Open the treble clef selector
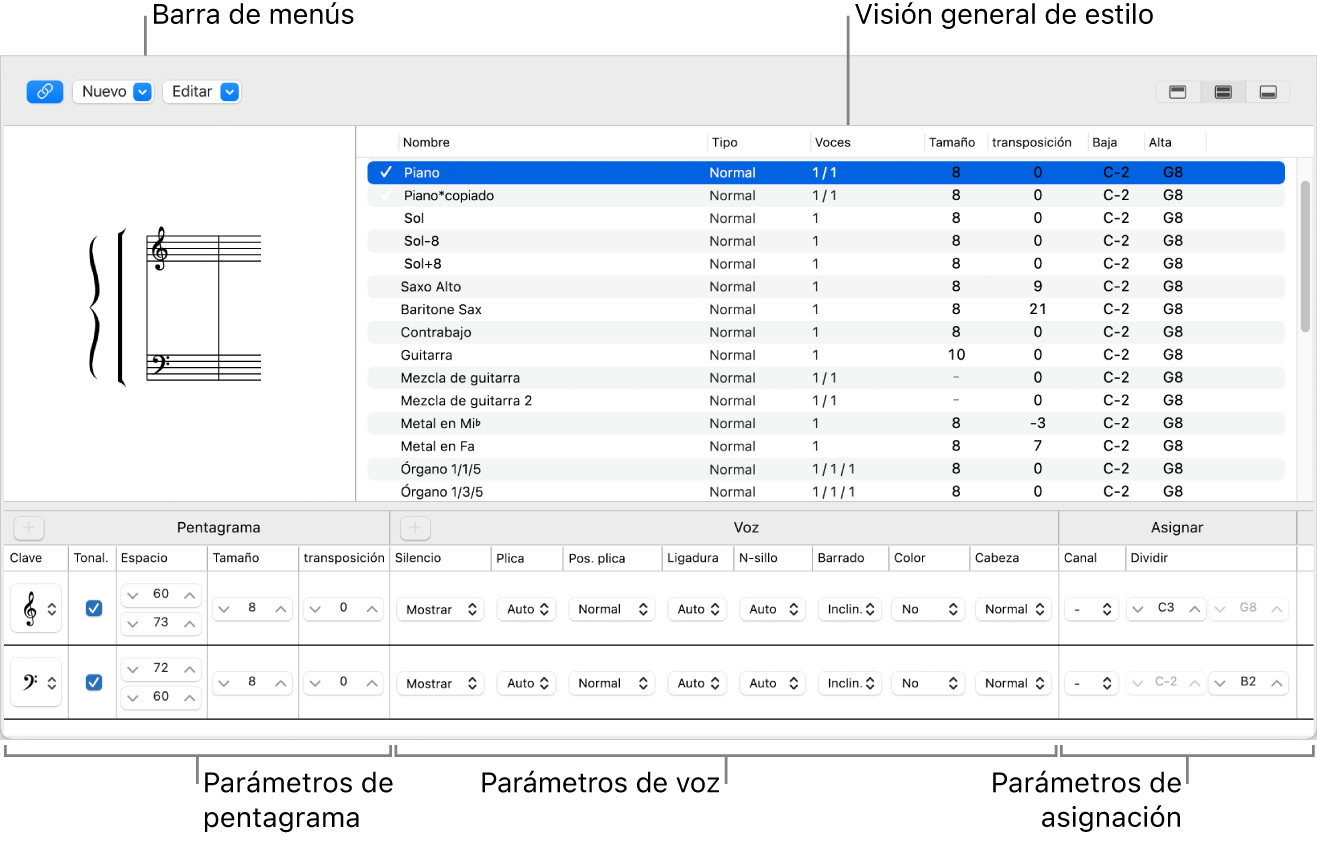 [x=36, y=609]
